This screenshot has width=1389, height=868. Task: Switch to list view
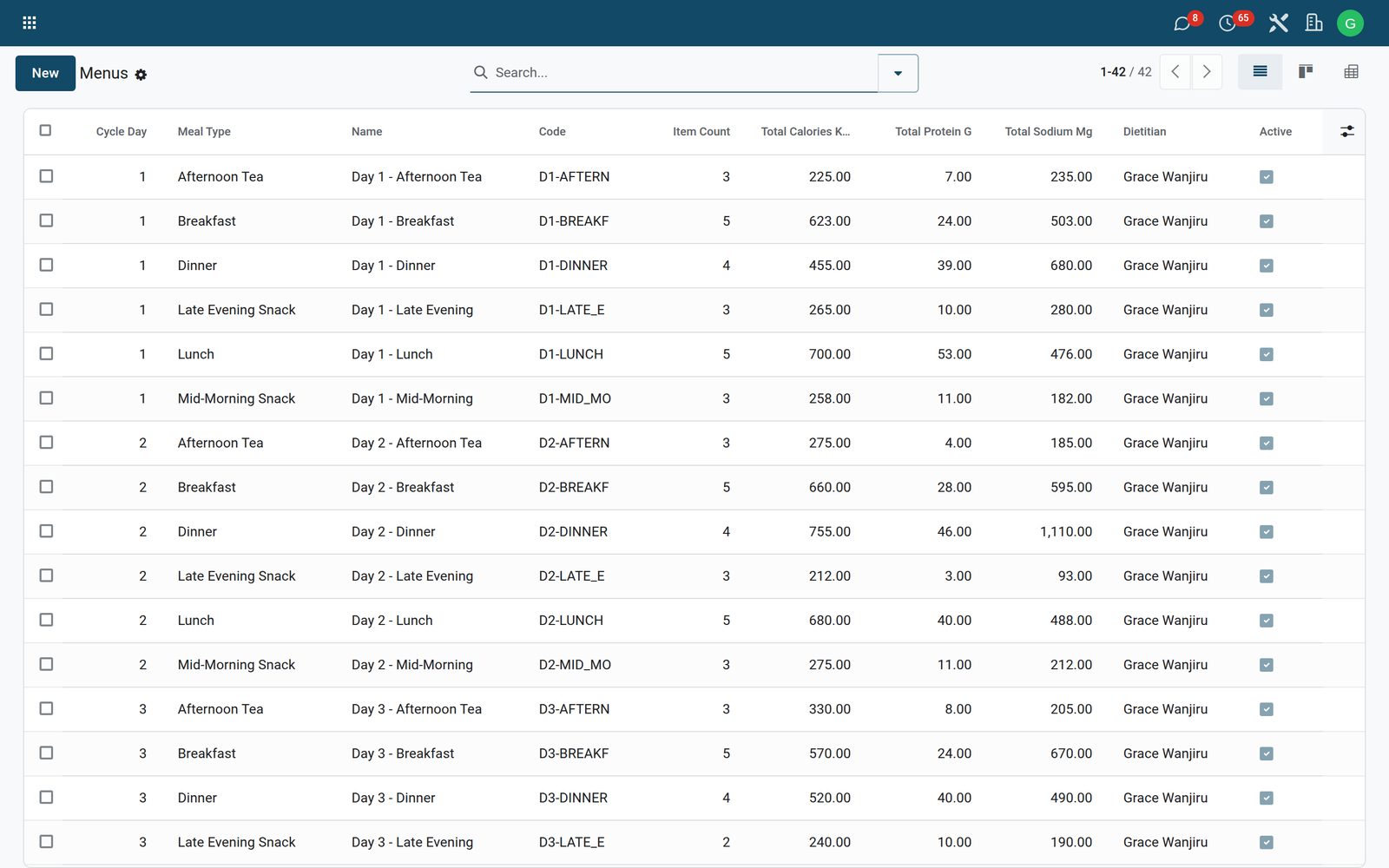1260,72
